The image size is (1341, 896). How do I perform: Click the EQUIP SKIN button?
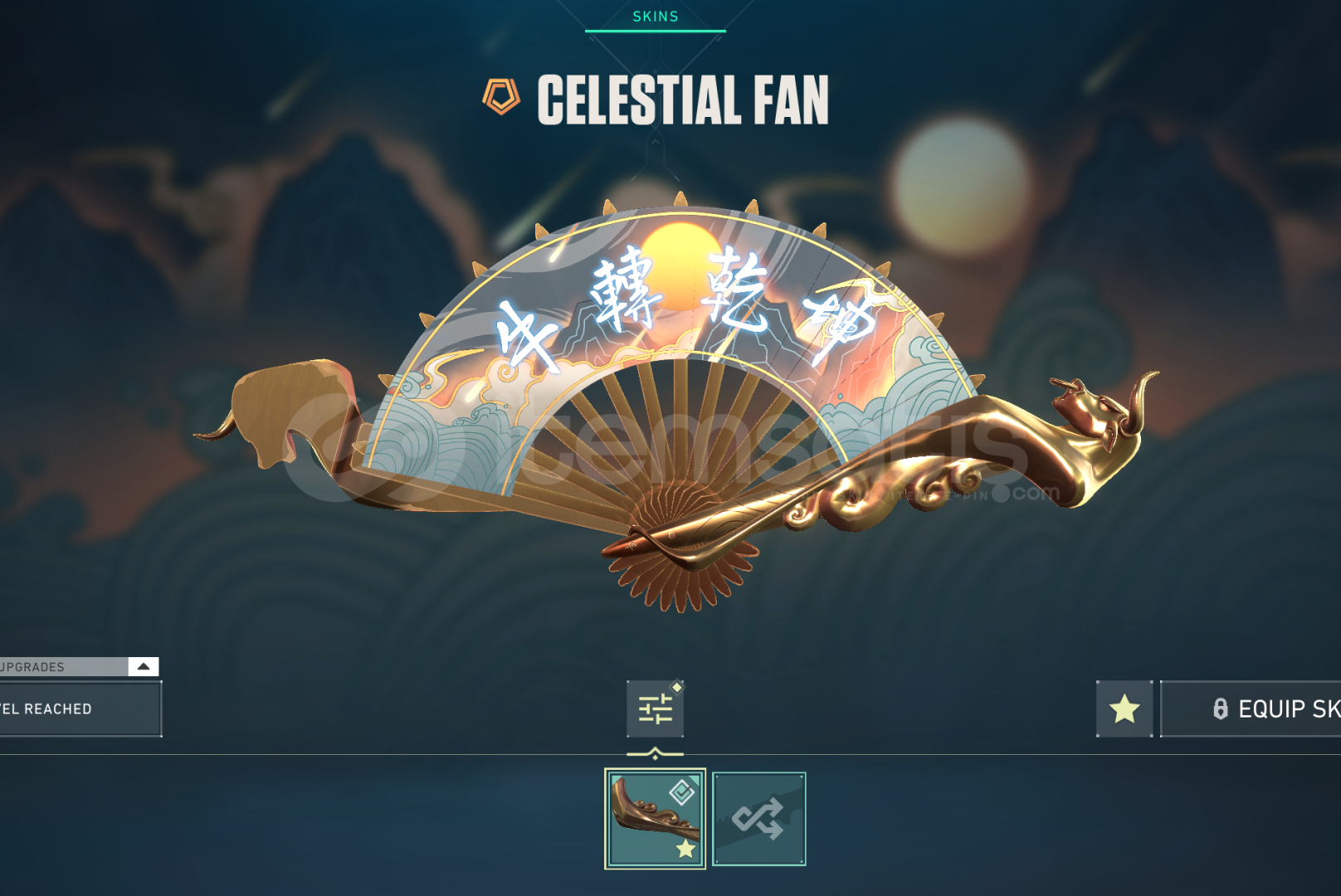pyautogui.click(x=1251, y=709)
